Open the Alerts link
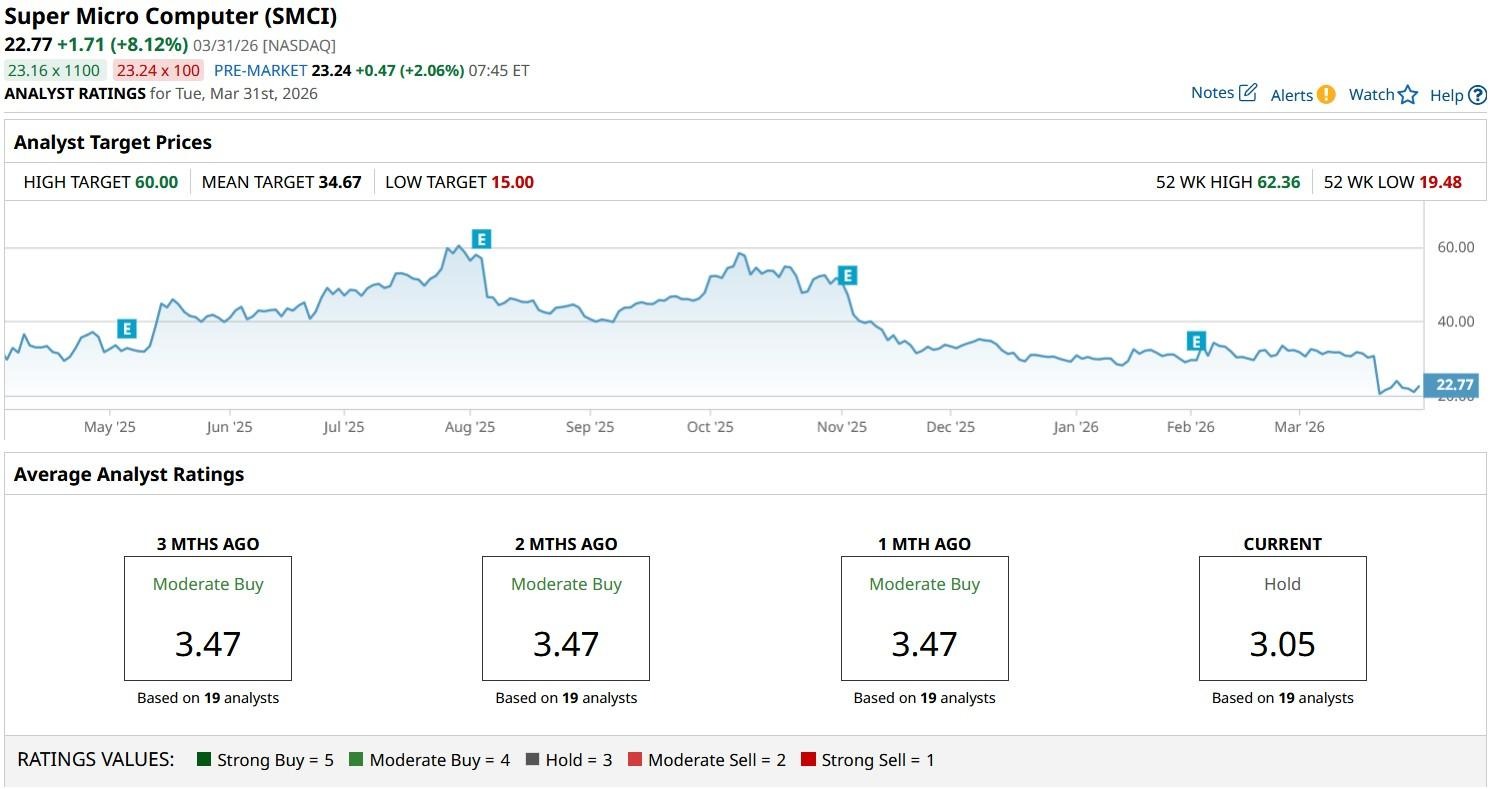Image resolution: width=1494 pixels, height=789 pixels. (1291, 95)
